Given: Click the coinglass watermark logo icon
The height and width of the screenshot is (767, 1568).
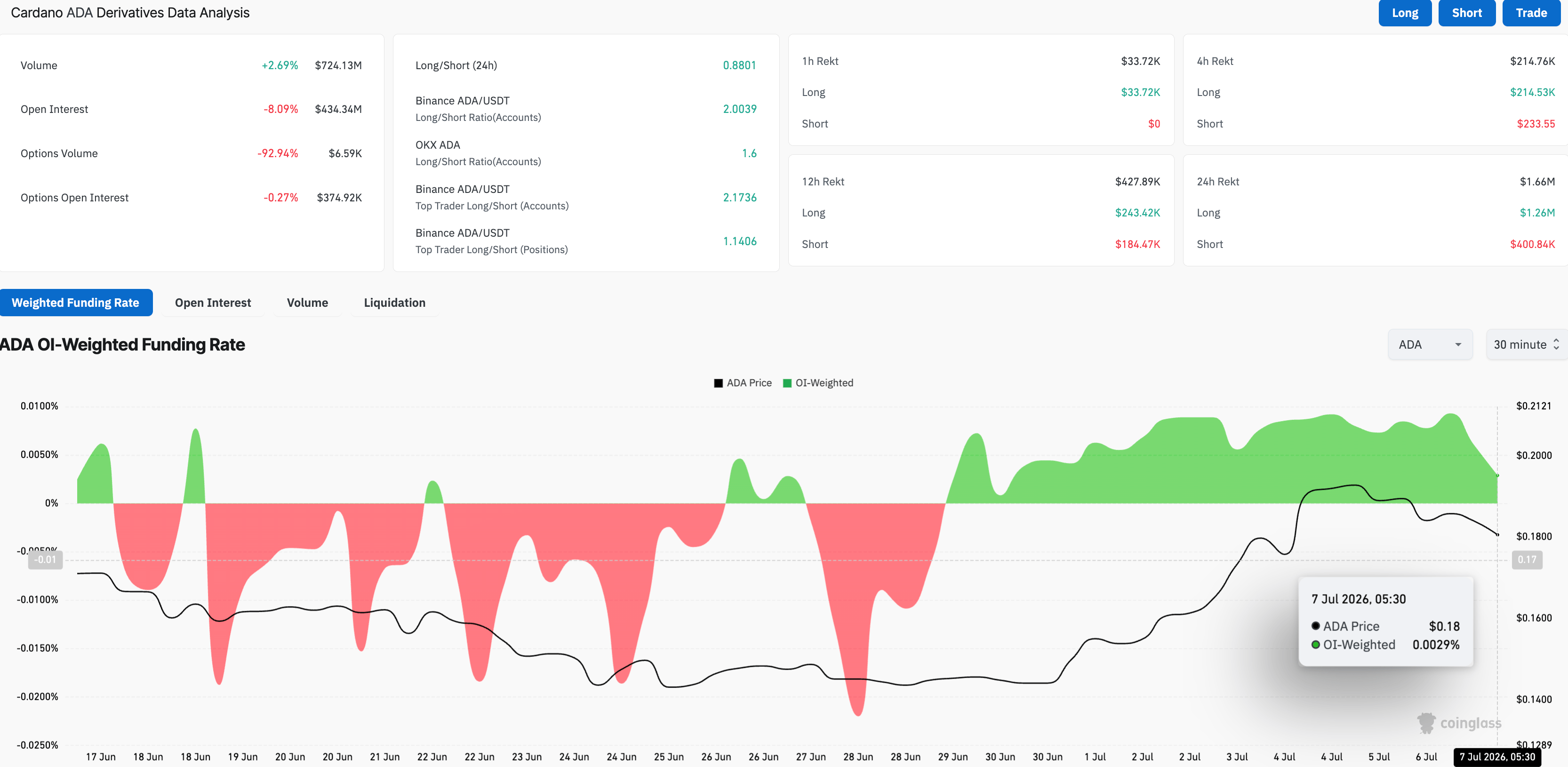Looking at the screenshot, I should 1426,723.
